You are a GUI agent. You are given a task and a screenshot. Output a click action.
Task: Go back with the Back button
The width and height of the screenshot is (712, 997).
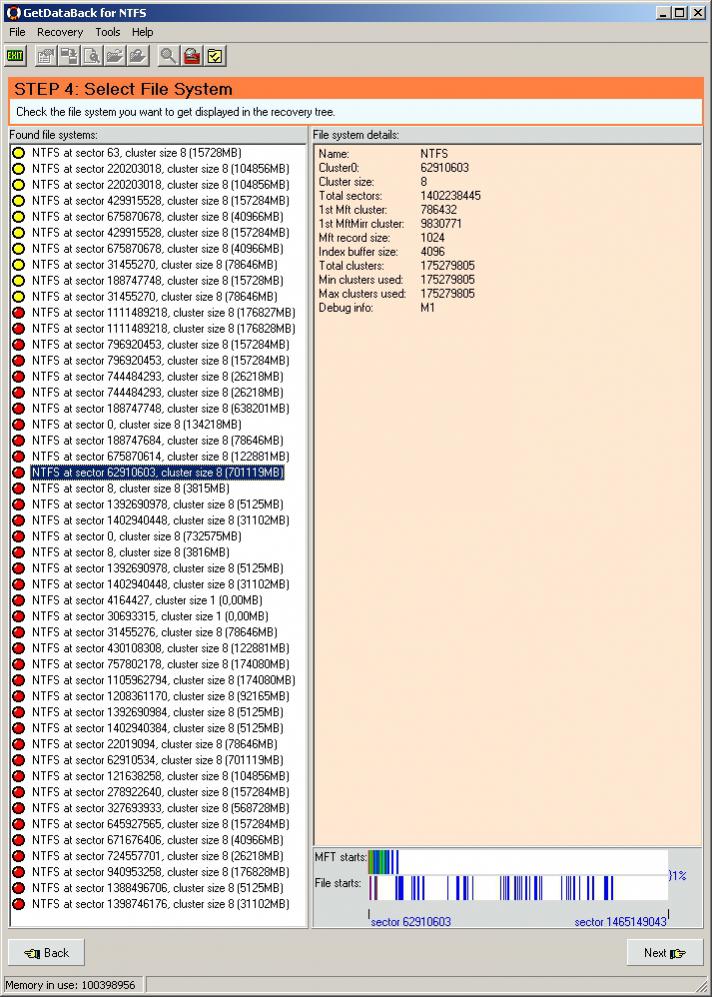point(46,952)
